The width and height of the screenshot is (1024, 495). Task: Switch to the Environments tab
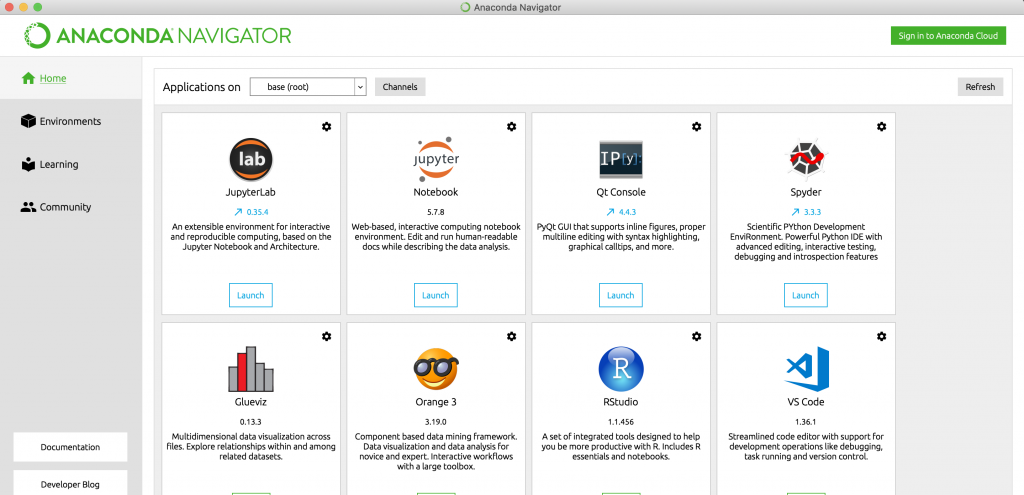71,121
